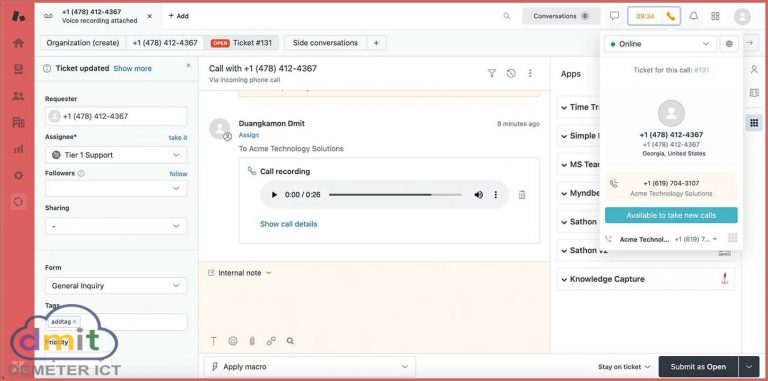Search knowledge from composer magnifier icon
This screenshot has width=768, height=381.
[290, 341]
